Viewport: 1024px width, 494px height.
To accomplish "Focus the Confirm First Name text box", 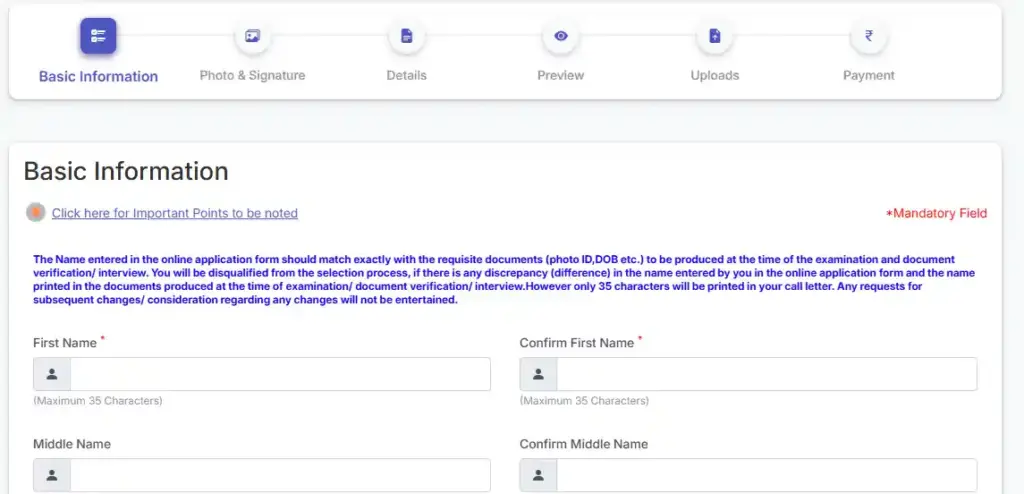I will pos(766,374).
